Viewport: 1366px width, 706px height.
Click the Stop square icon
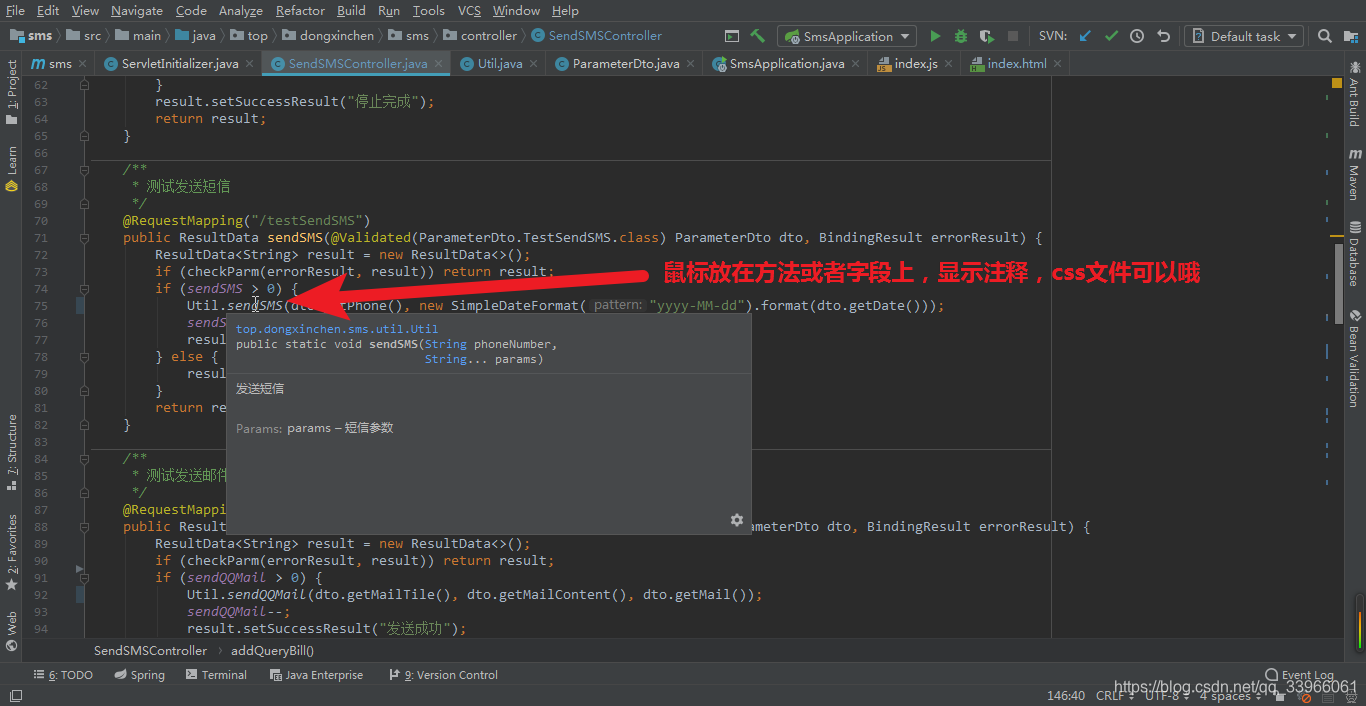[x=1013, y=36]
